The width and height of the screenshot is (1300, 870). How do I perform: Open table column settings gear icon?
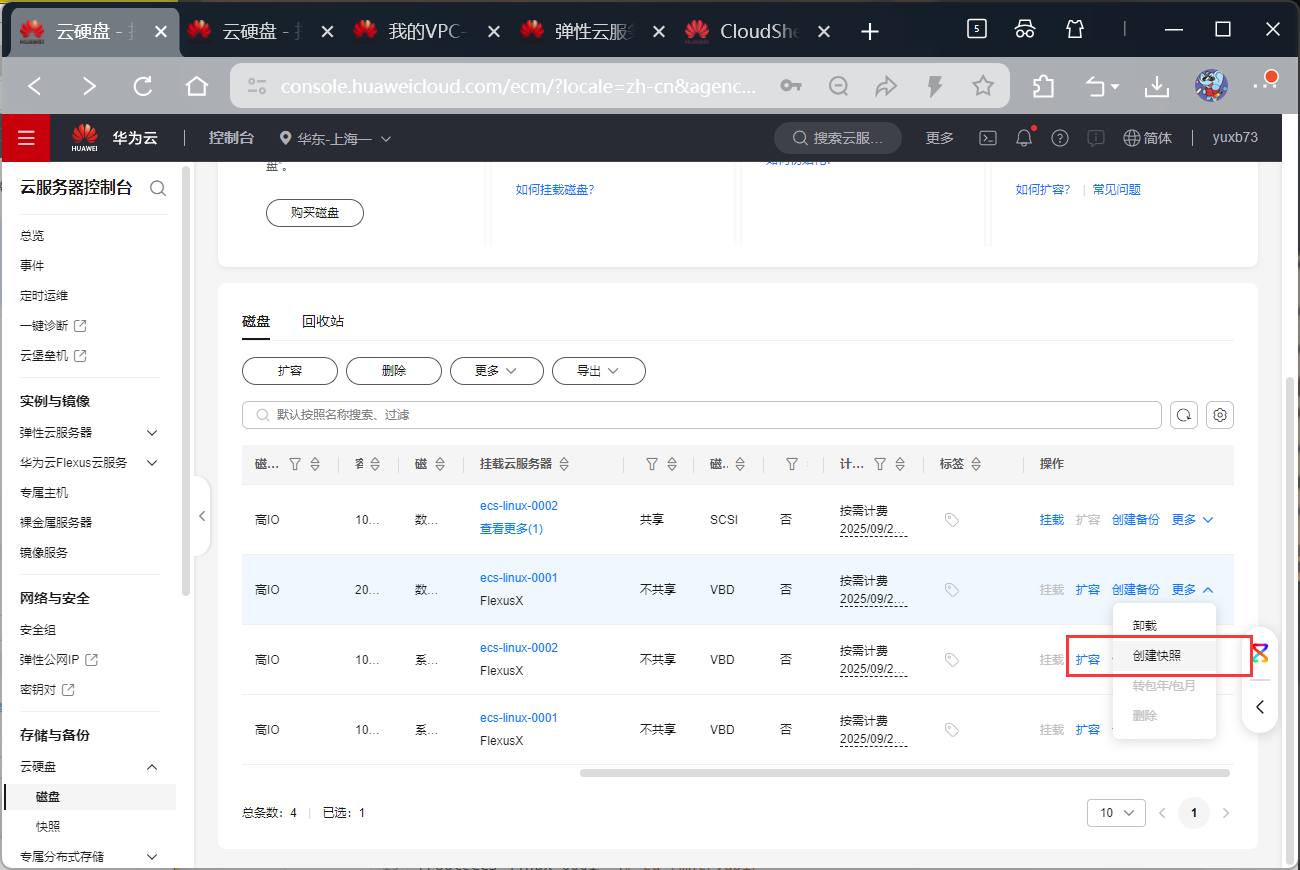click(x=1220, y=415)
